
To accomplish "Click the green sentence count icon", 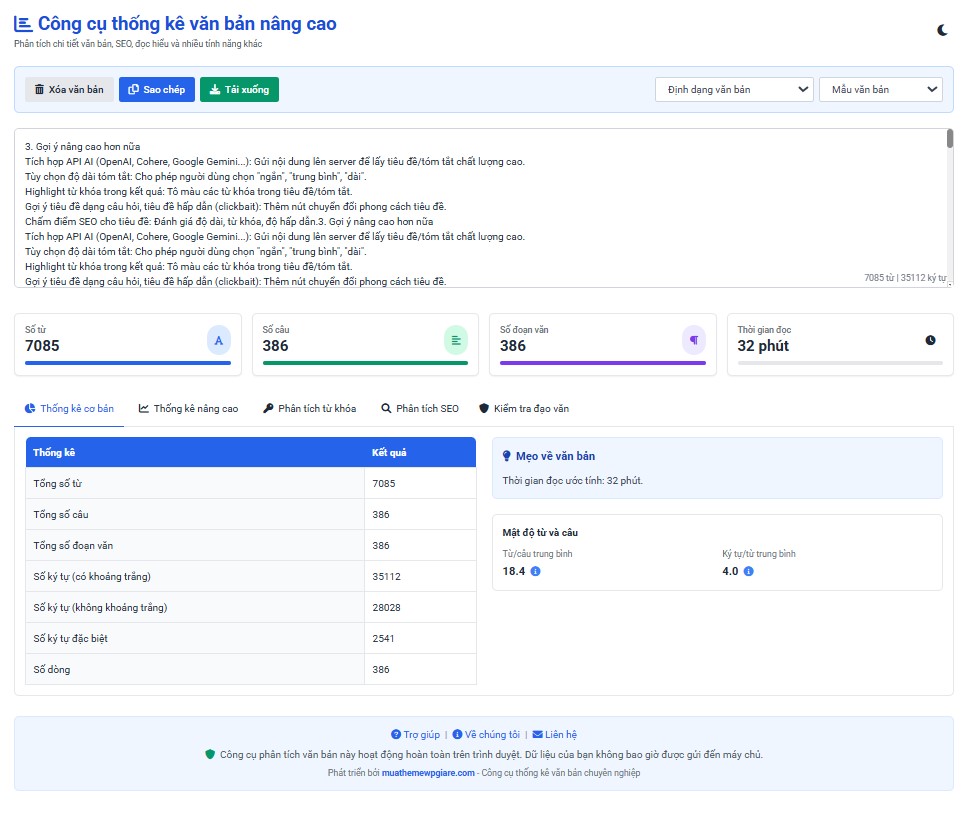I will tap(456, 340).
